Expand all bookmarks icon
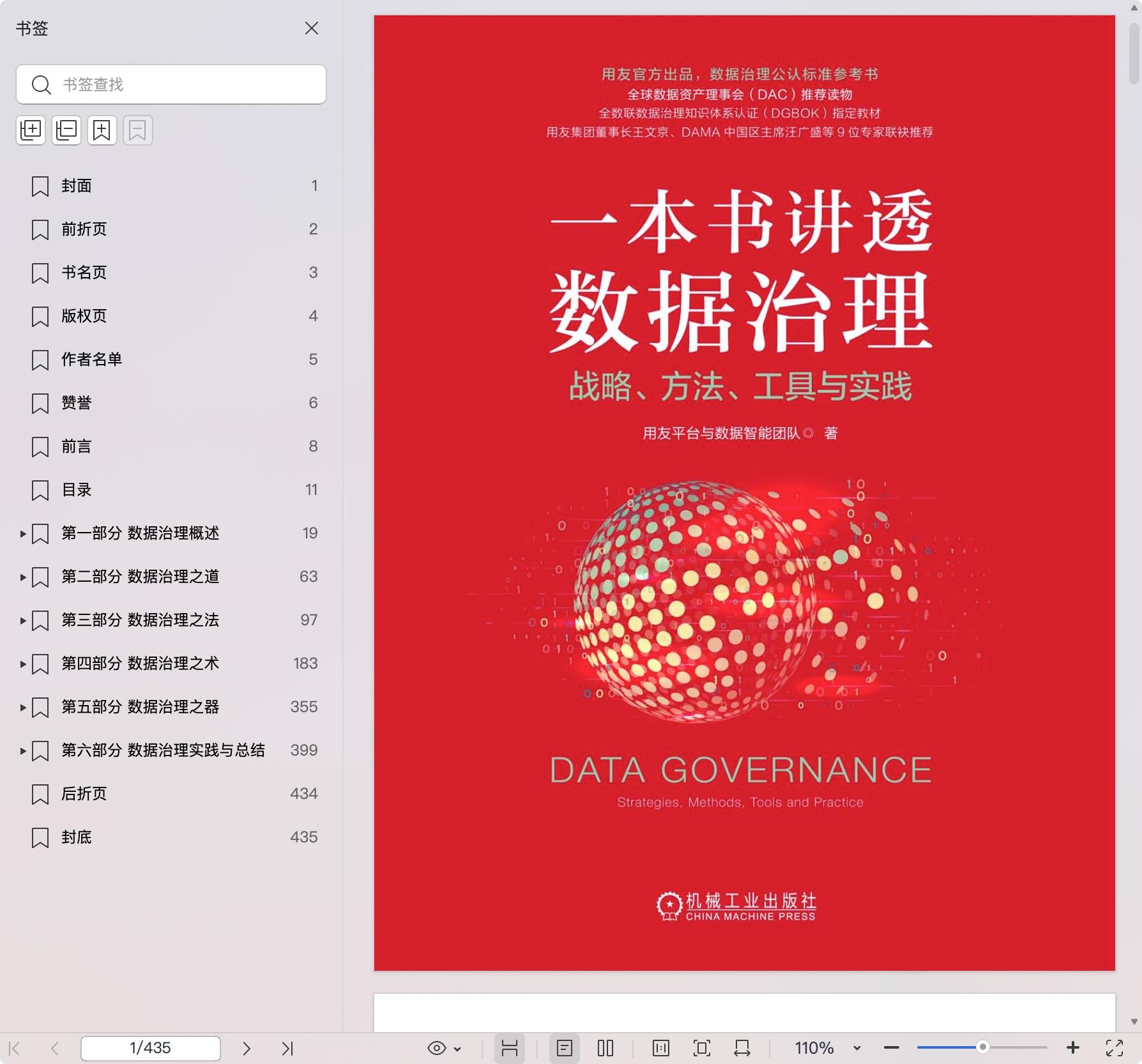 coord(31,130)
